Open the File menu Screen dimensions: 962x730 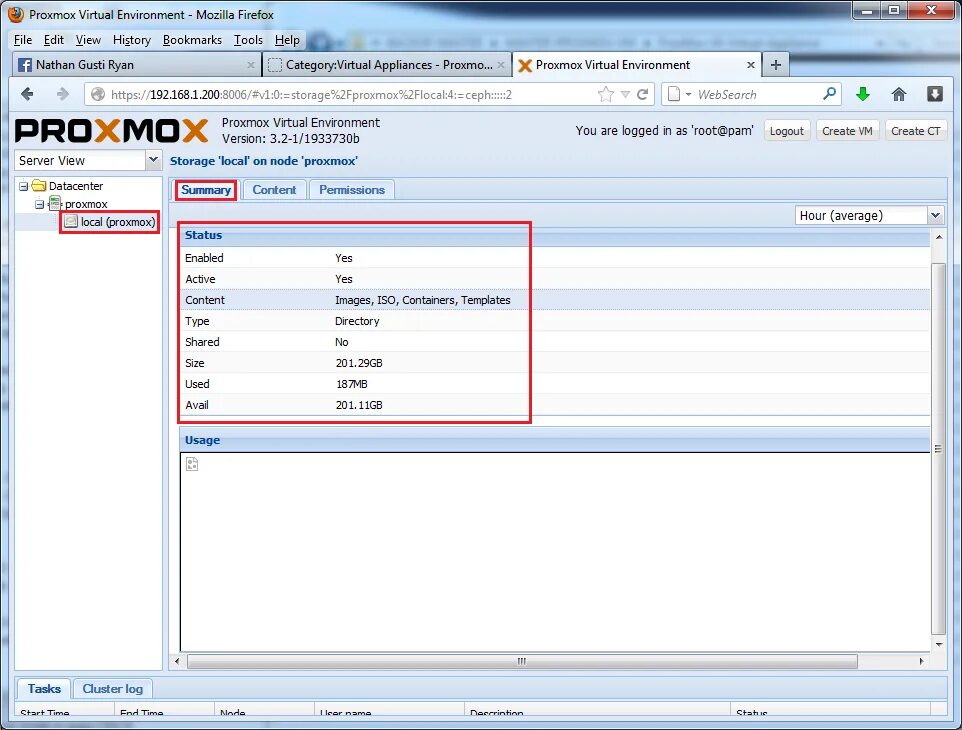[x=23, y=40]
